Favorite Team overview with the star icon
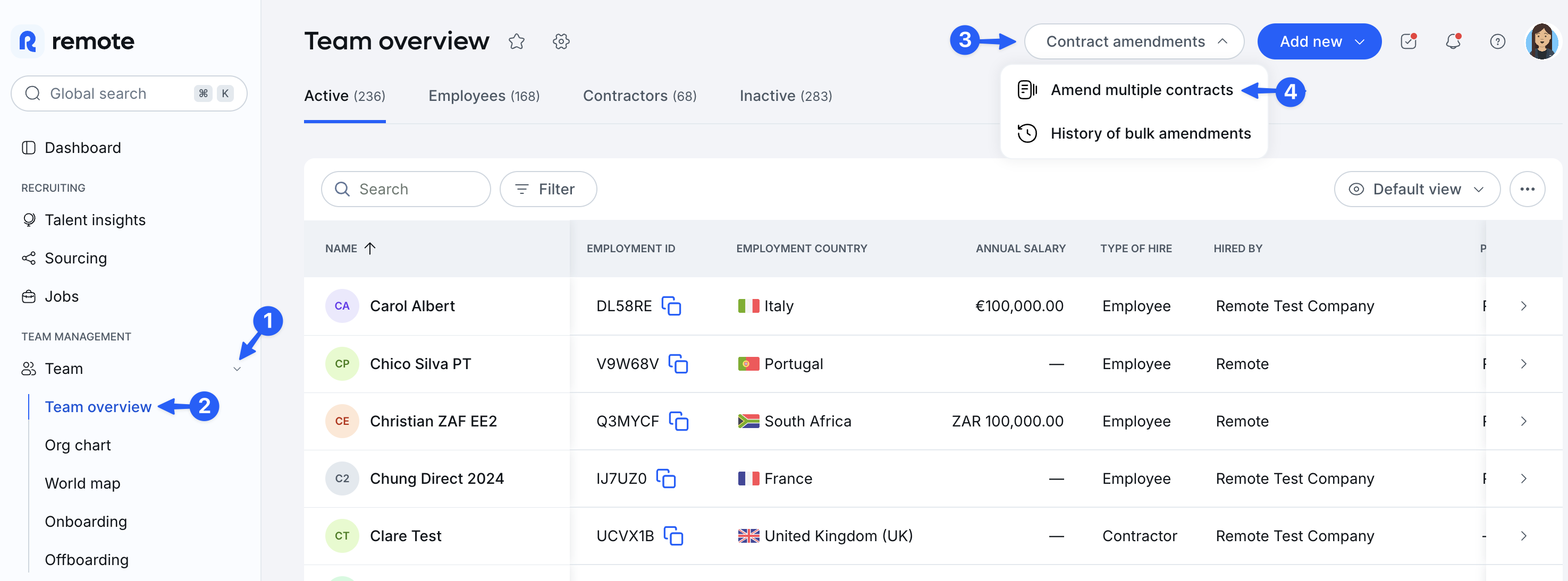Screen dimensions: 1568x581 (516, 41)
